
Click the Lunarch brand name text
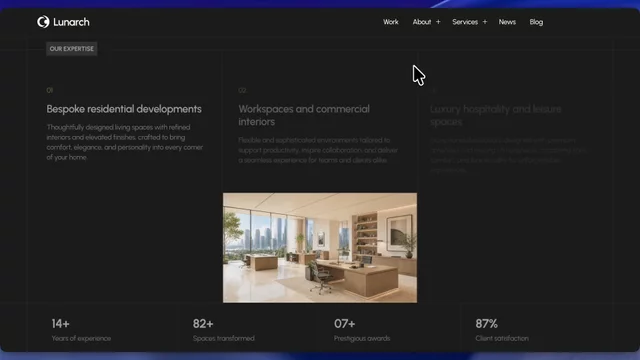pos(71,22)
